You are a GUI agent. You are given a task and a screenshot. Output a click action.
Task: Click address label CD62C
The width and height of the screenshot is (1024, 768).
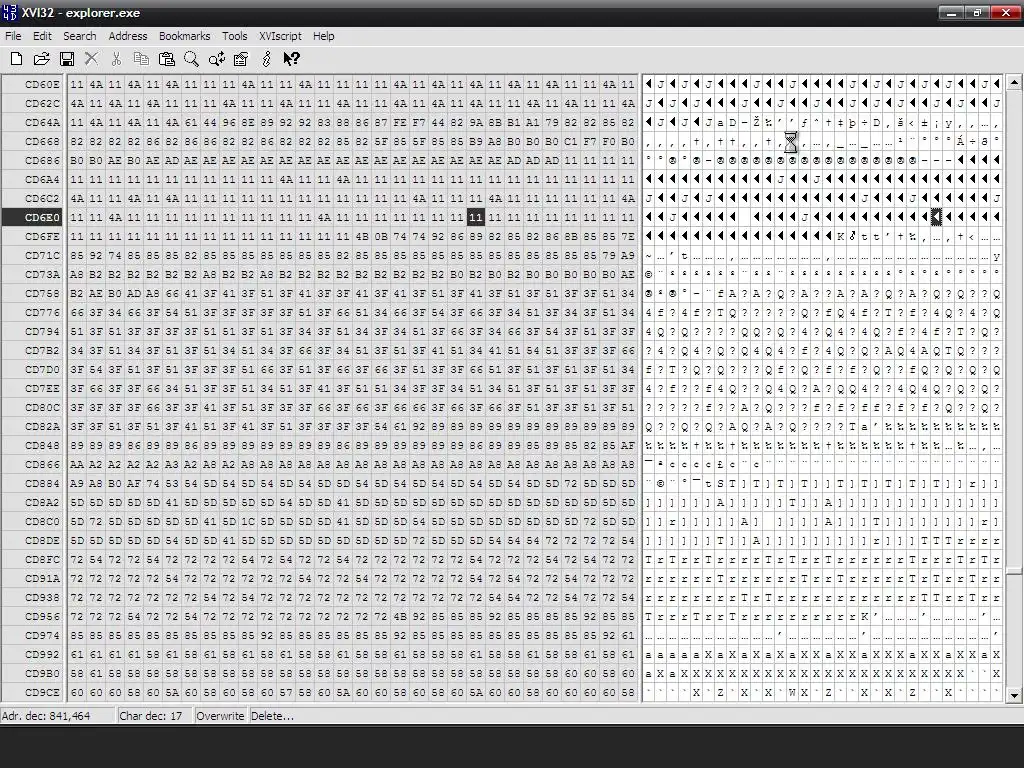coord(42,103)
